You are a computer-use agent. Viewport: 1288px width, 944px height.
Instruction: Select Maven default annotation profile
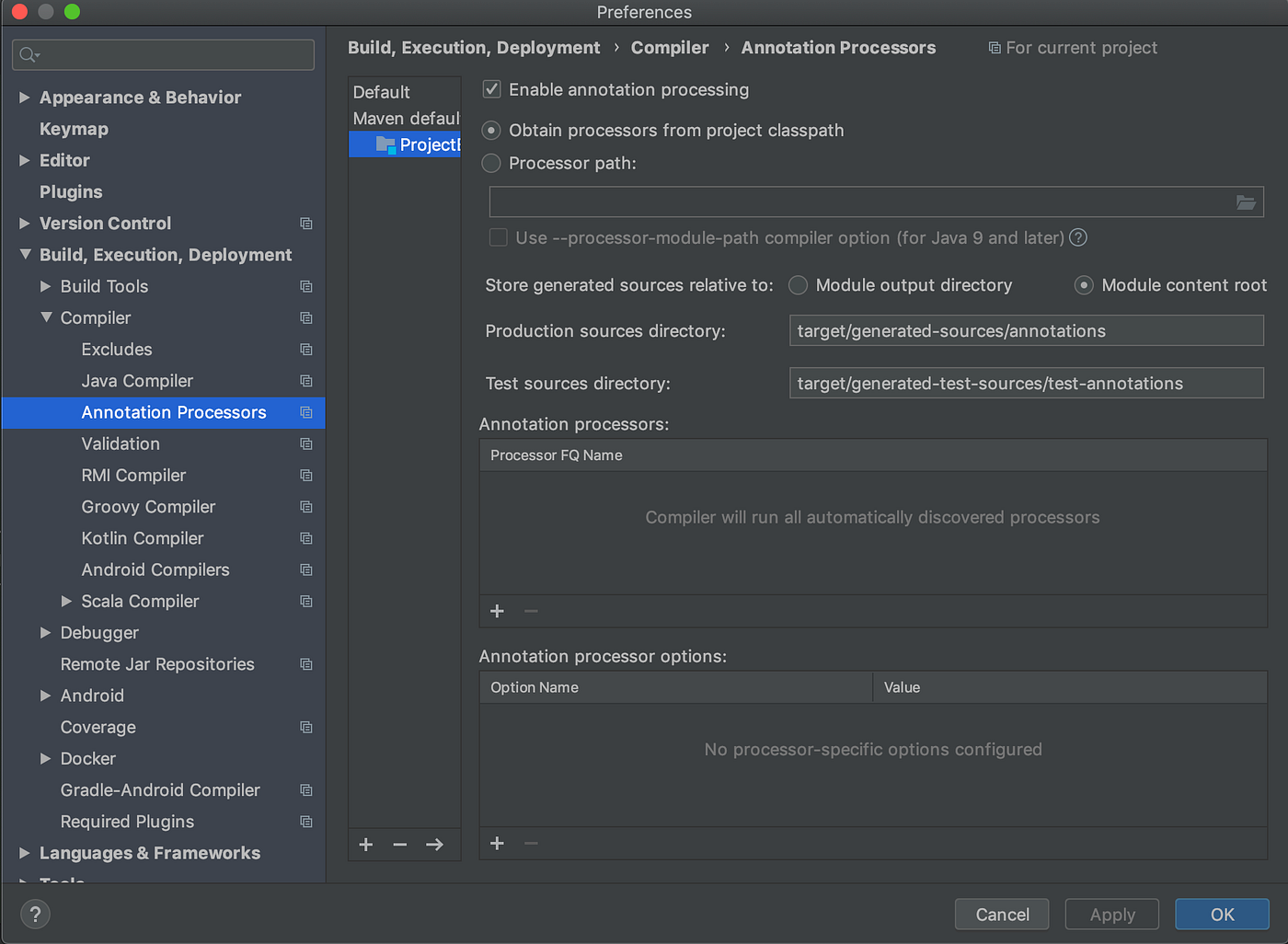pyautogui.click(x=406, y=119)
